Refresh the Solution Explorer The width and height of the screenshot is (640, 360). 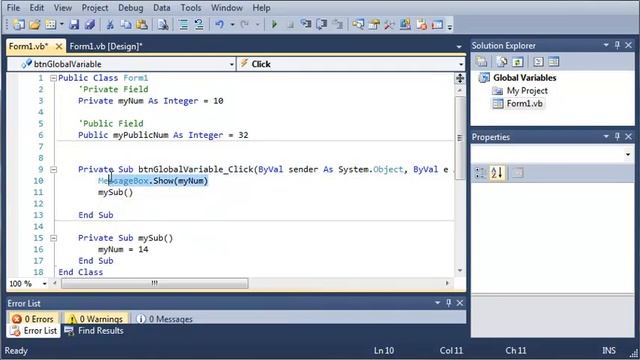(x=518, y=62)
